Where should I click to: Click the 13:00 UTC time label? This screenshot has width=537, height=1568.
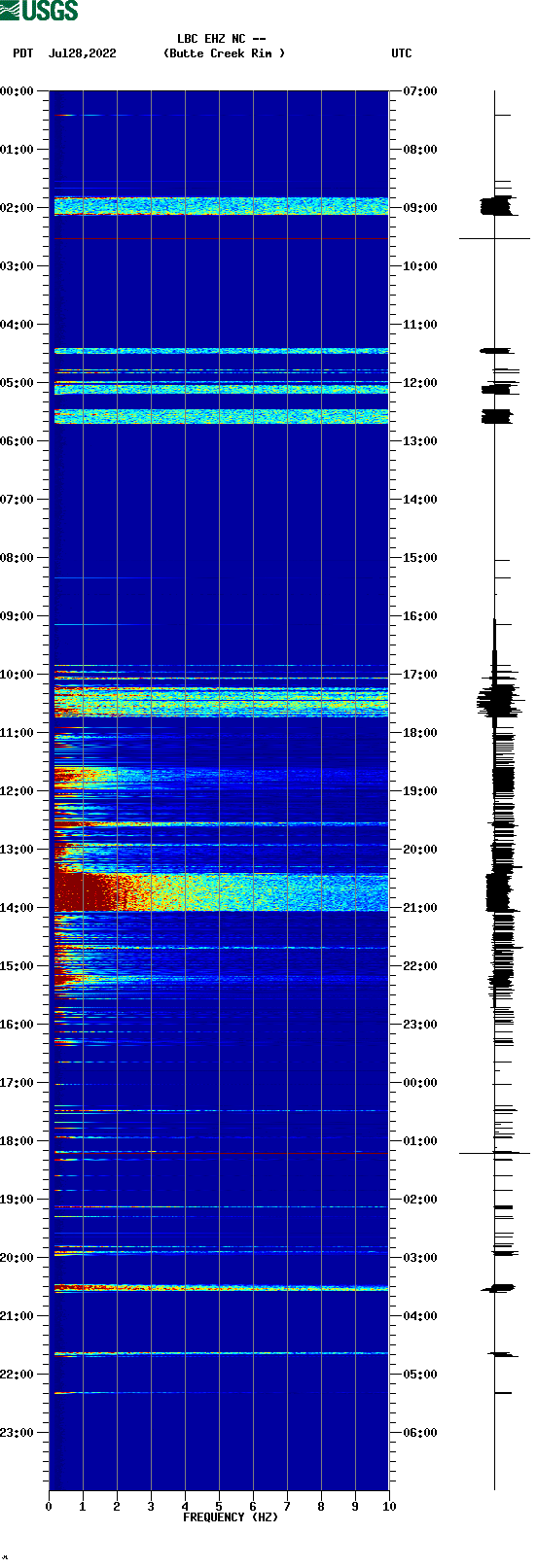[x=419, y=441]
